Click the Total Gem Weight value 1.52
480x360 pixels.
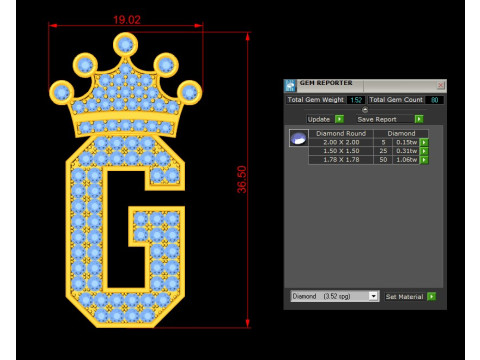(356, 100)
